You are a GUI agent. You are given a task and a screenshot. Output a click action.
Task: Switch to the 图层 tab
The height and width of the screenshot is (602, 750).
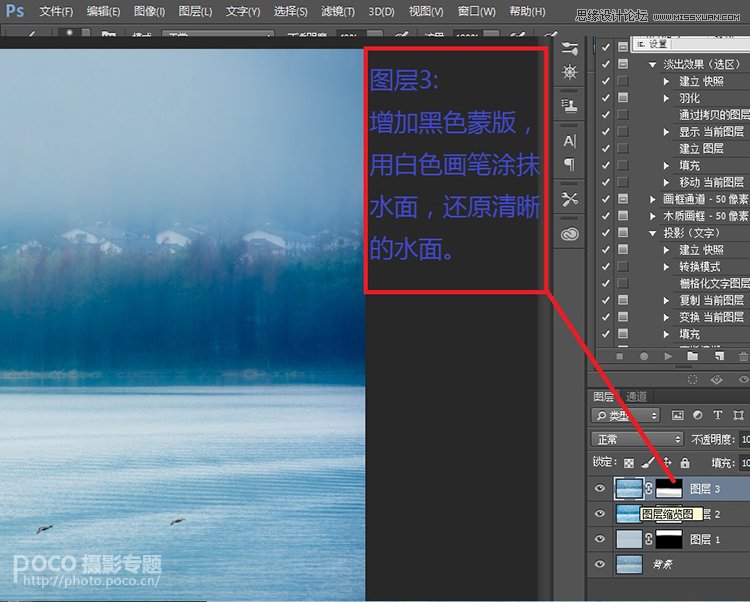point(604,396)
